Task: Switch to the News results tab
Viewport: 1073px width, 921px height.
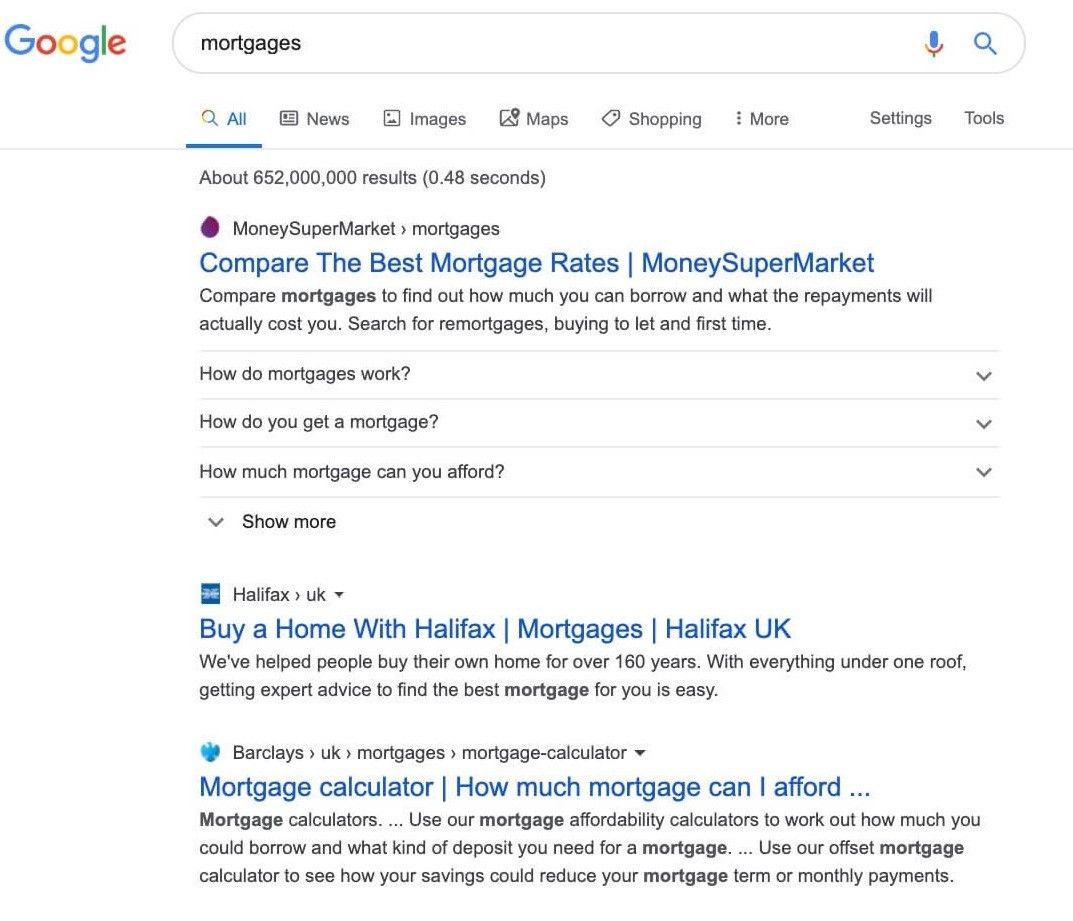Action: pyautogui.click(x=315, y=118)
